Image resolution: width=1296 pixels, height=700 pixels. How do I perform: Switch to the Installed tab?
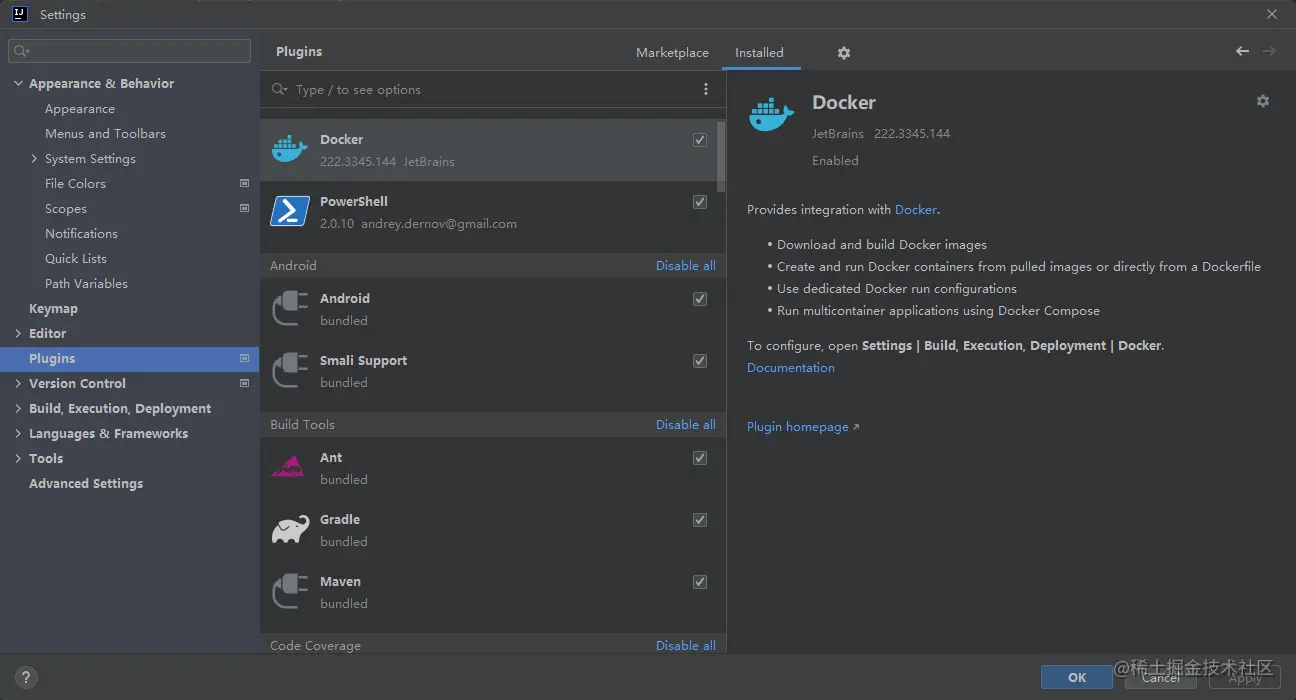pos(759,53)
